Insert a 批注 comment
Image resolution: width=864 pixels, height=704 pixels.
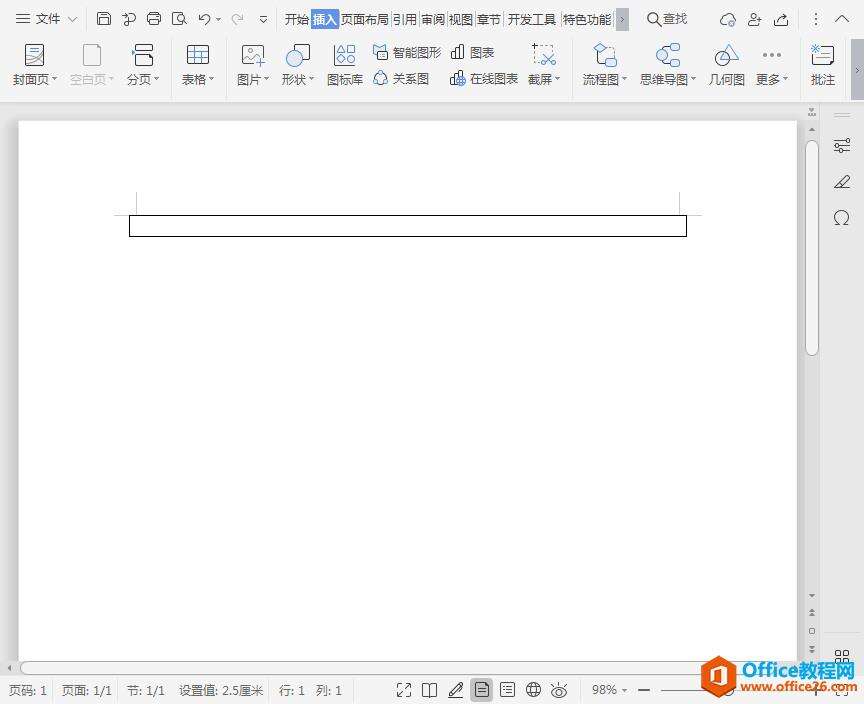tap(823, 64)
